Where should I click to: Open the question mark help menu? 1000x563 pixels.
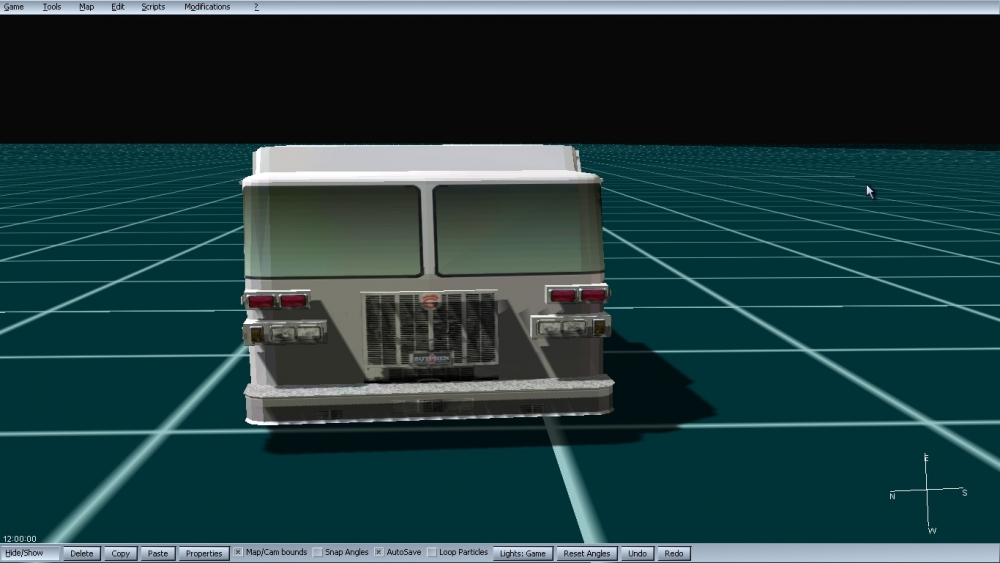coord(256,7)
